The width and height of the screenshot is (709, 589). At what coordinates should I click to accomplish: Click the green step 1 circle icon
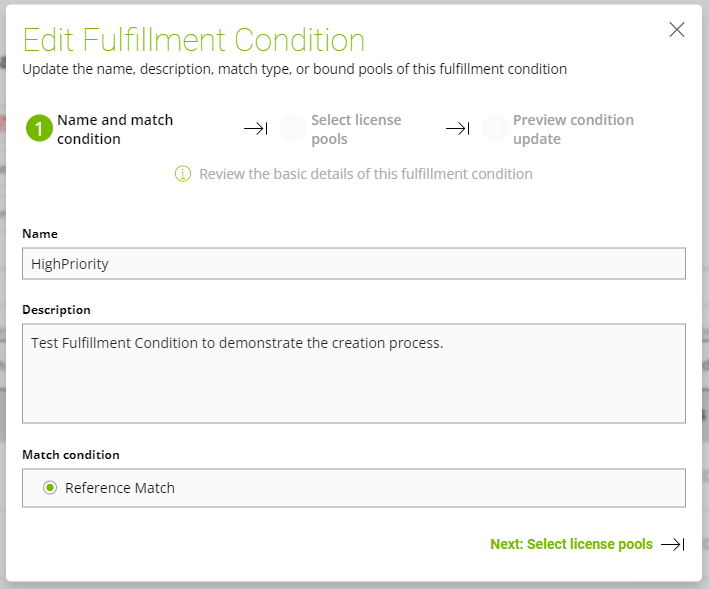click(x=38, y=129)
